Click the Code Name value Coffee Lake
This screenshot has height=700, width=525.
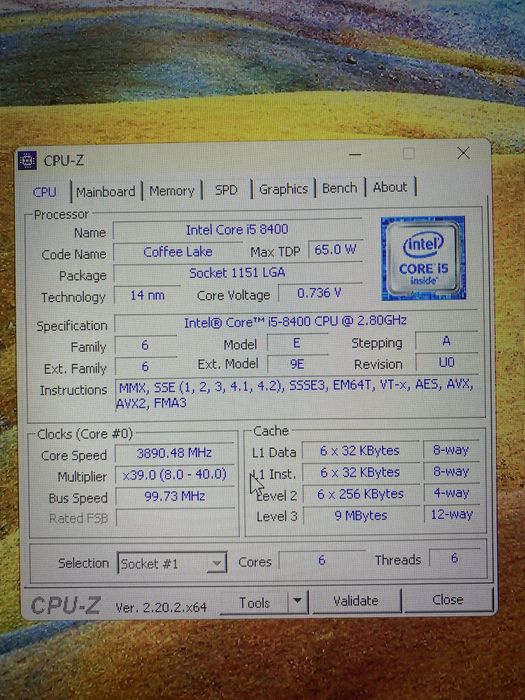(178, 252)
